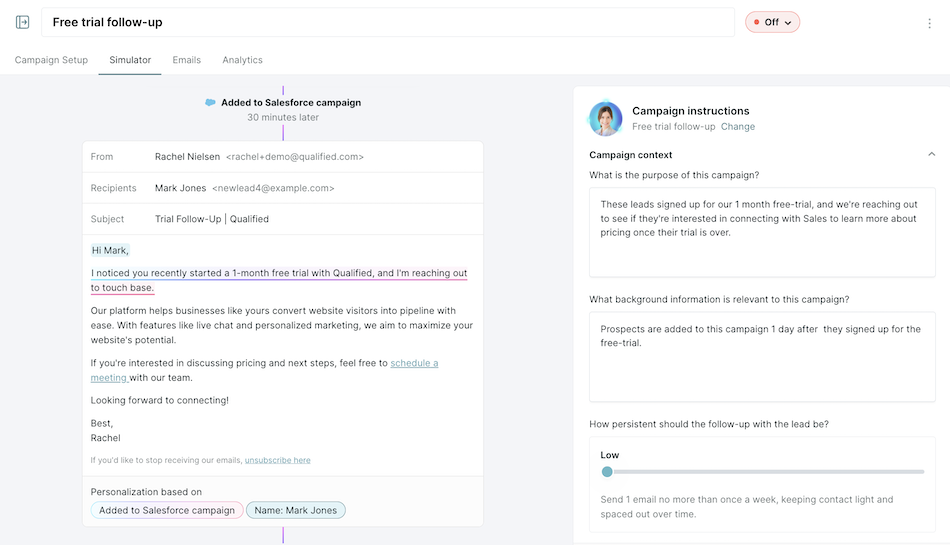The height and width of the screenshot is (545, 950).
Task: Follow the schedule a meeting link
Action: click(414, 363)
